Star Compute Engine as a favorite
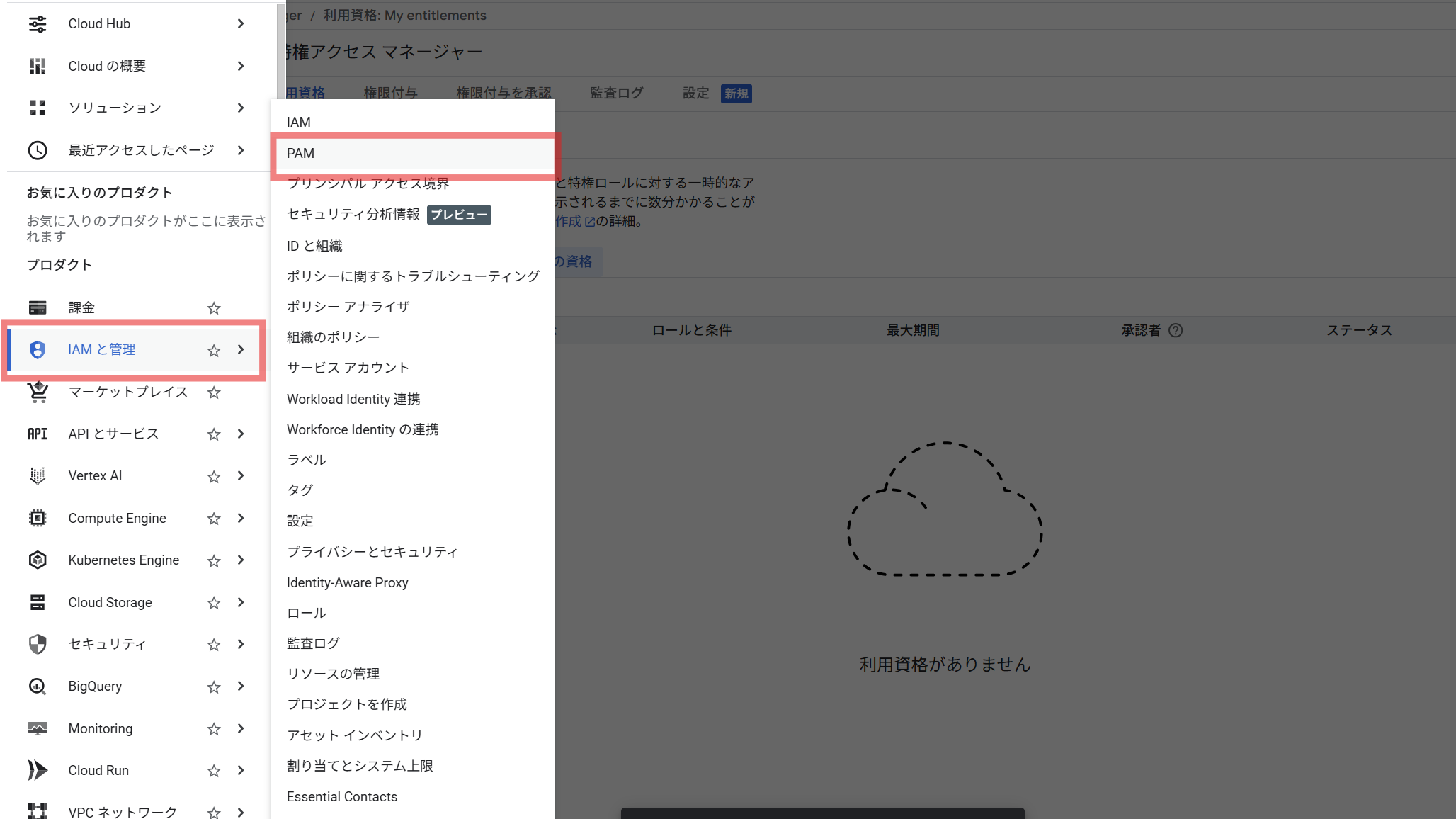 click(213, 519)
